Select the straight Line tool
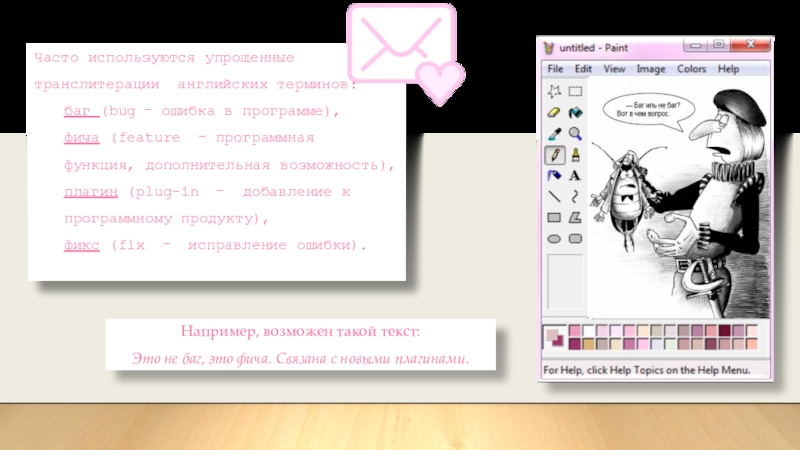Screen dimensions: 800x450 click(554, 196)
